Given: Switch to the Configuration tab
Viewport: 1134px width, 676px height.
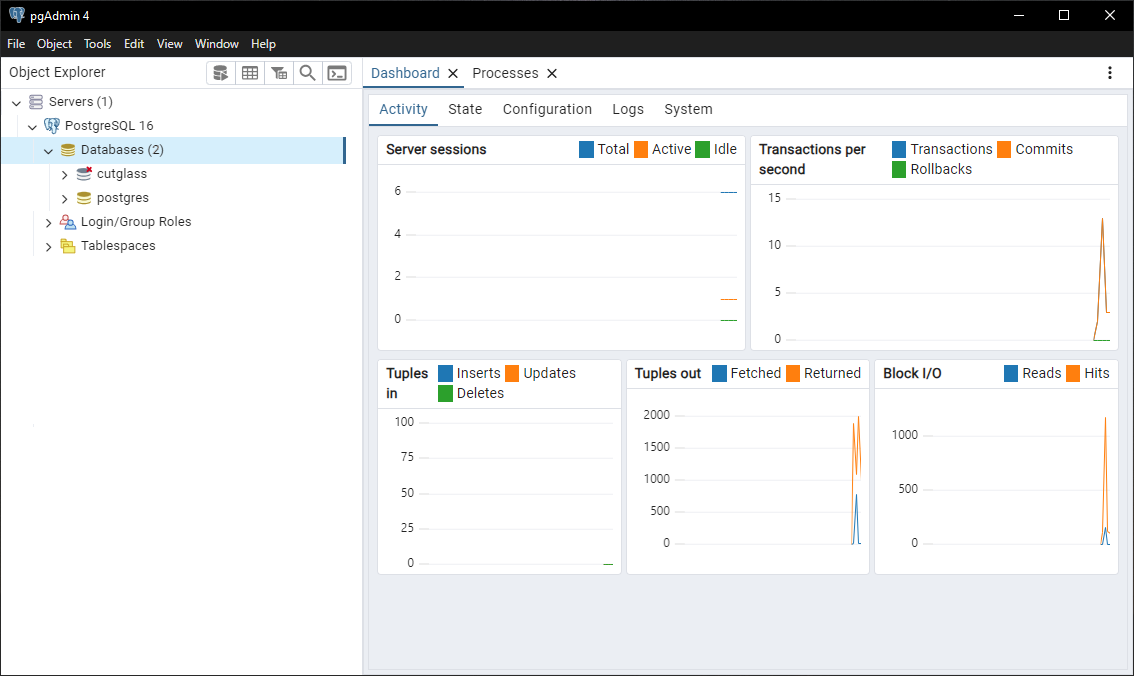Looking at the screenshot, I should click(x=547, y=109).
